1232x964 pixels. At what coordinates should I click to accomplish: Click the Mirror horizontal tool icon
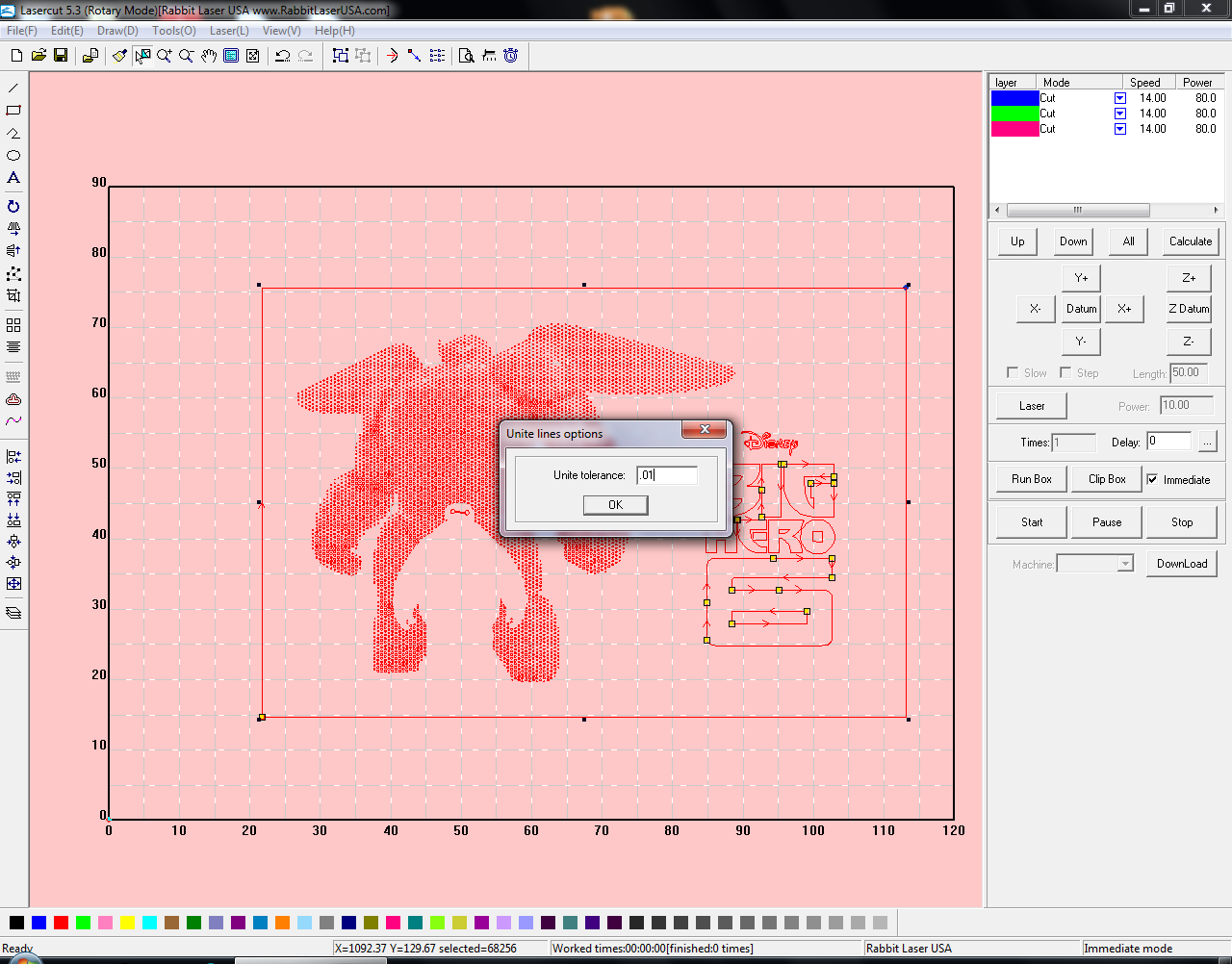click(x=13, y=229)
